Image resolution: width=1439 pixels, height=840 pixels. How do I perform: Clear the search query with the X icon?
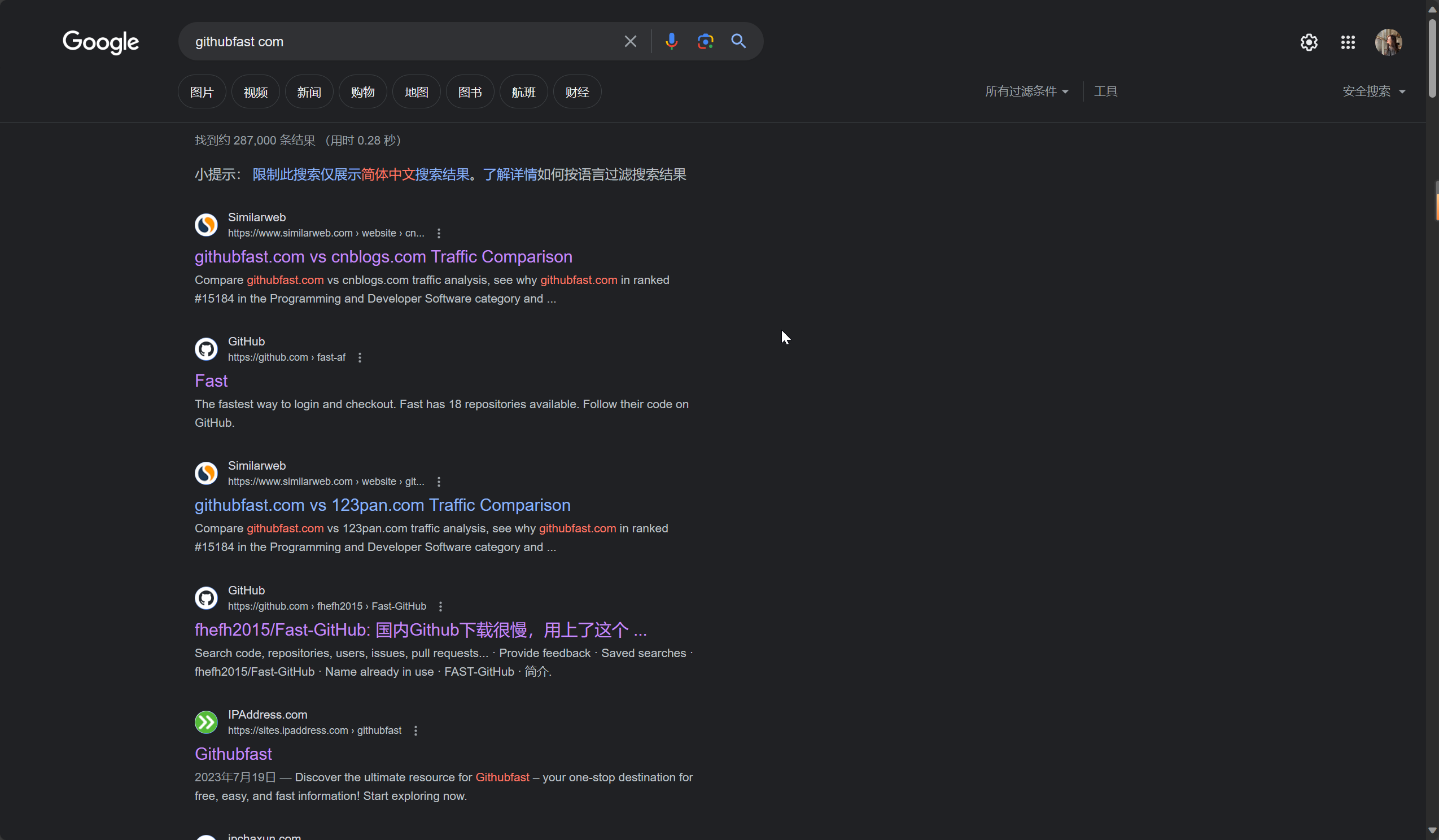[x=630, y=41]
